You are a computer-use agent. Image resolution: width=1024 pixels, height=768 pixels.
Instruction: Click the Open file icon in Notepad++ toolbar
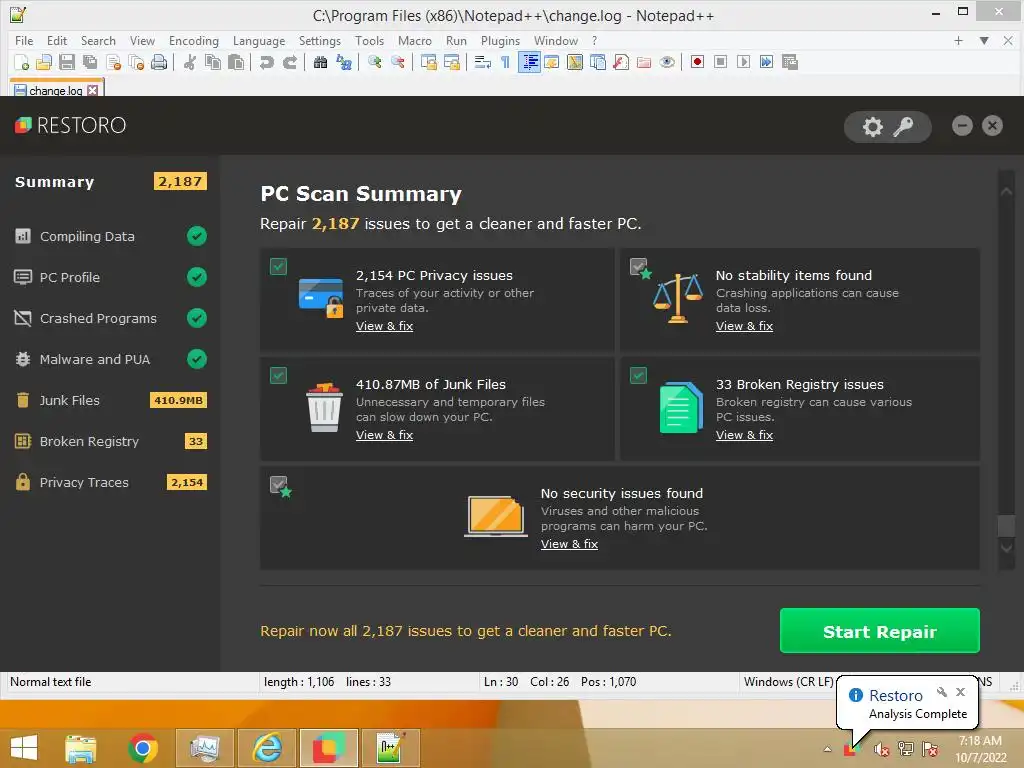click(44, 62)
